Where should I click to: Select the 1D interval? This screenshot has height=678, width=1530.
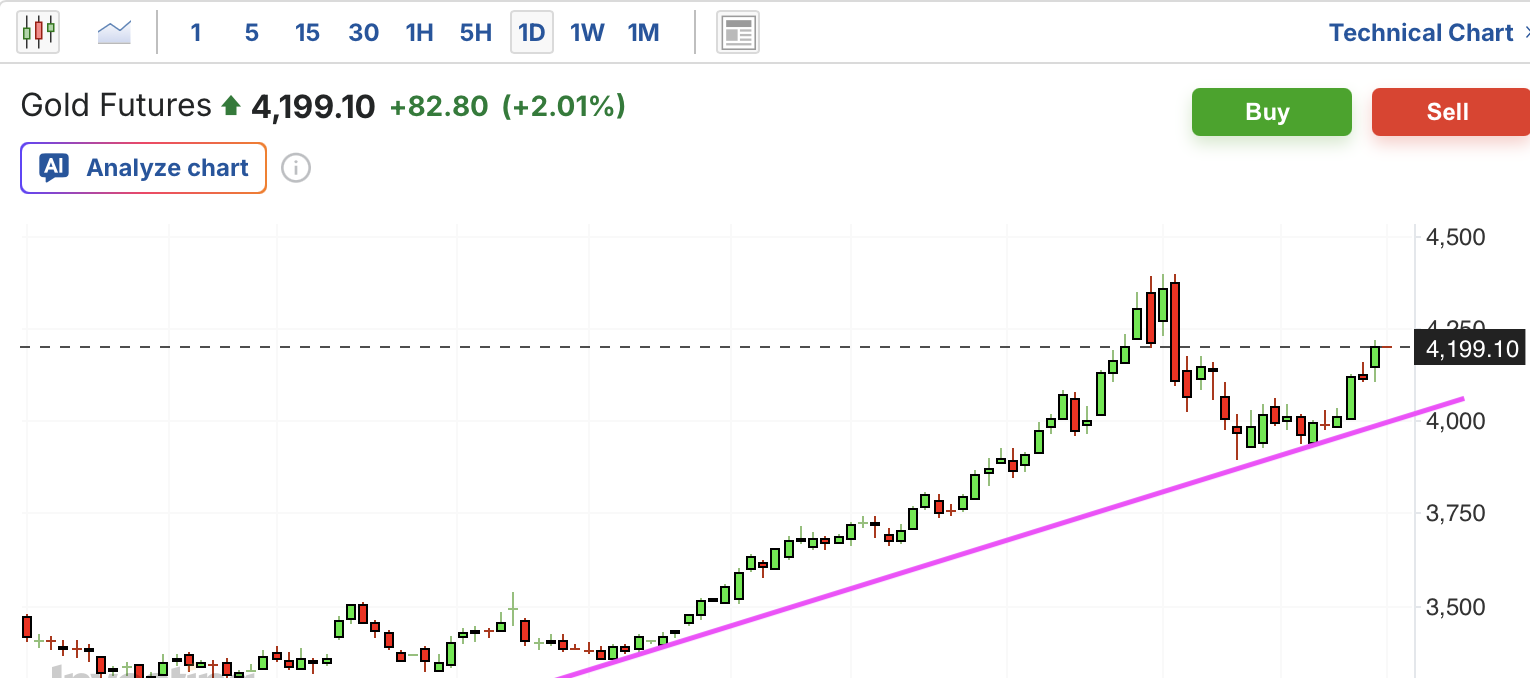pyautogui.click(x=531, y=33)
